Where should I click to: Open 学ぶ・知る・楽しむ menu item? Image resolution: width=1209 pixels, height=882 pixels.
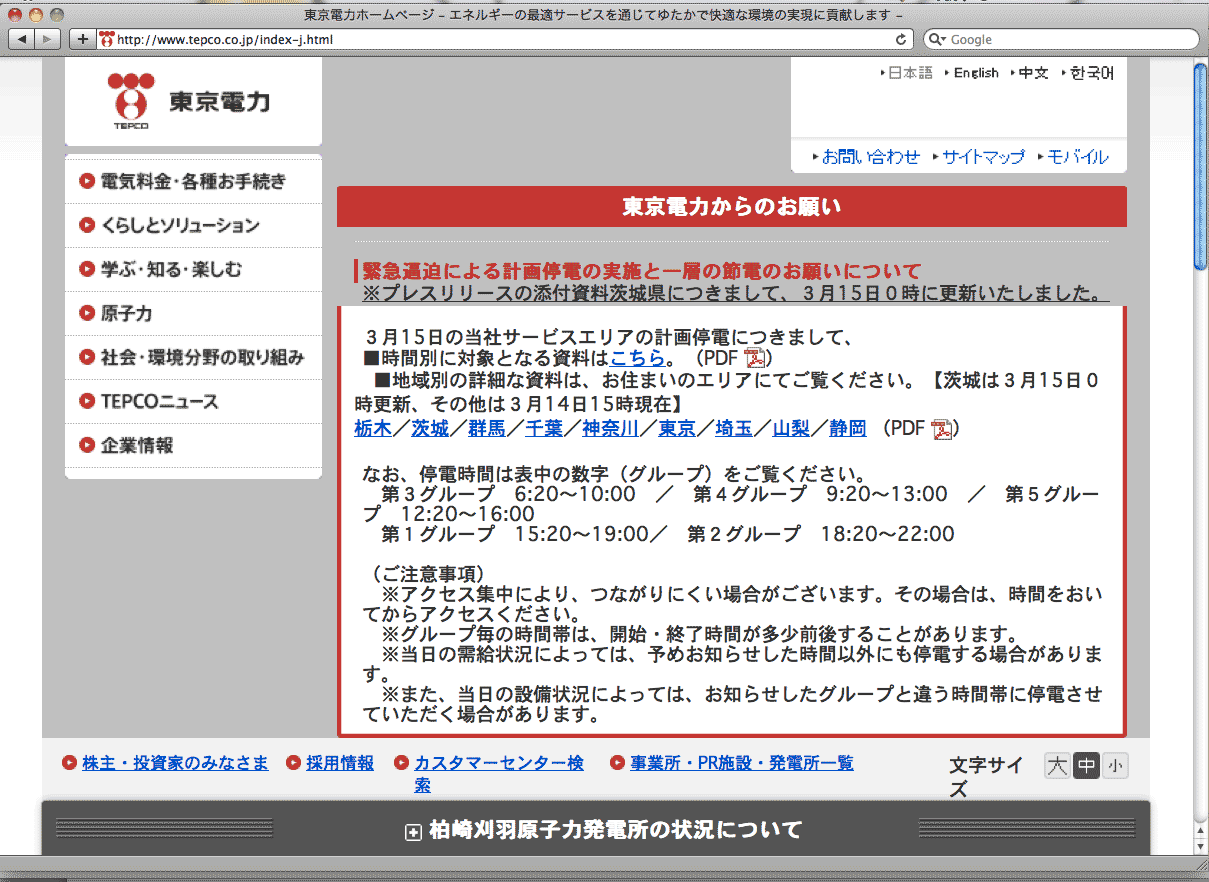tap(193, 269)
